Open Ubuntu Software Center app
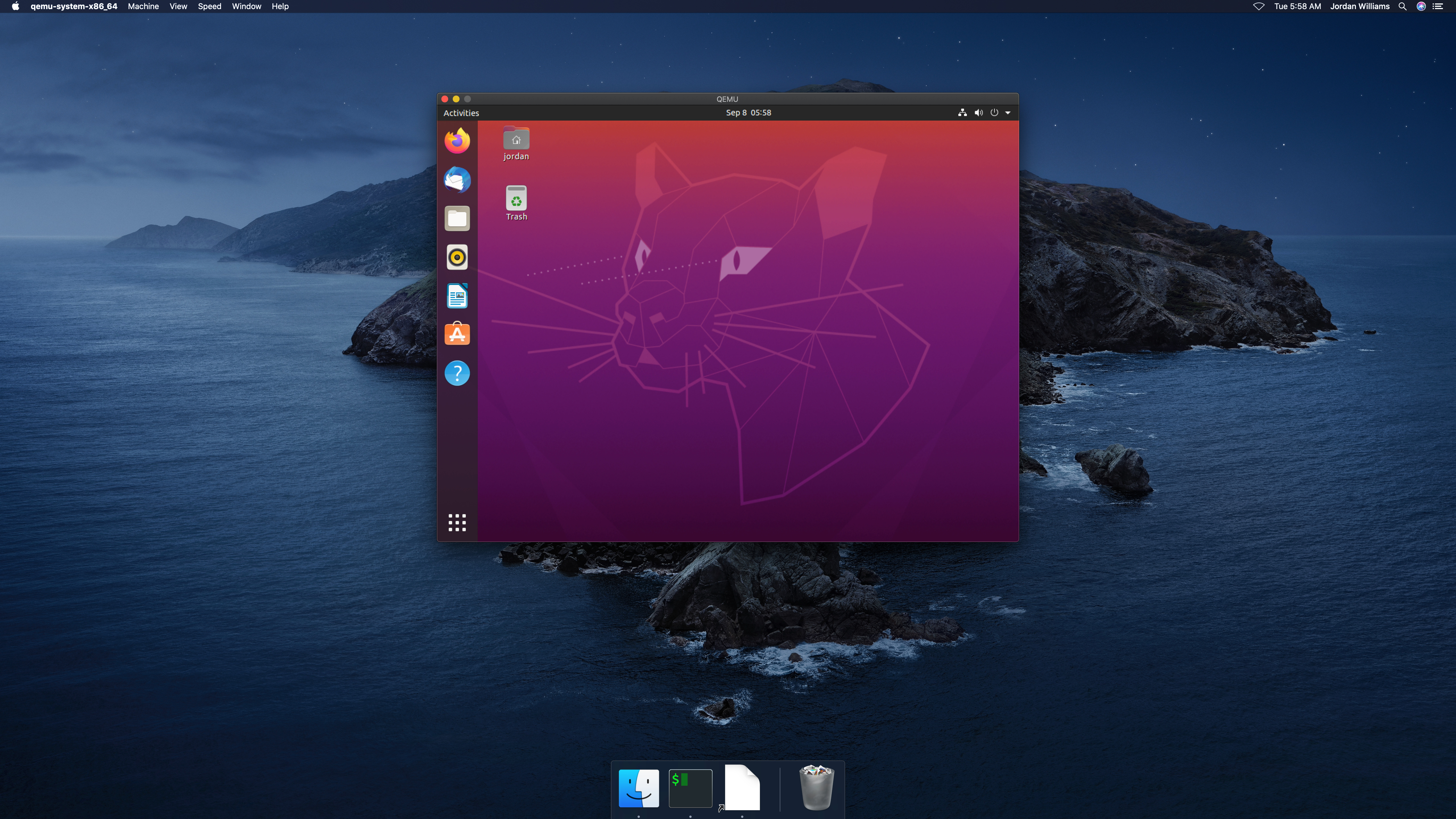This screenshot has width=1456, height=819. click(457, 334)
